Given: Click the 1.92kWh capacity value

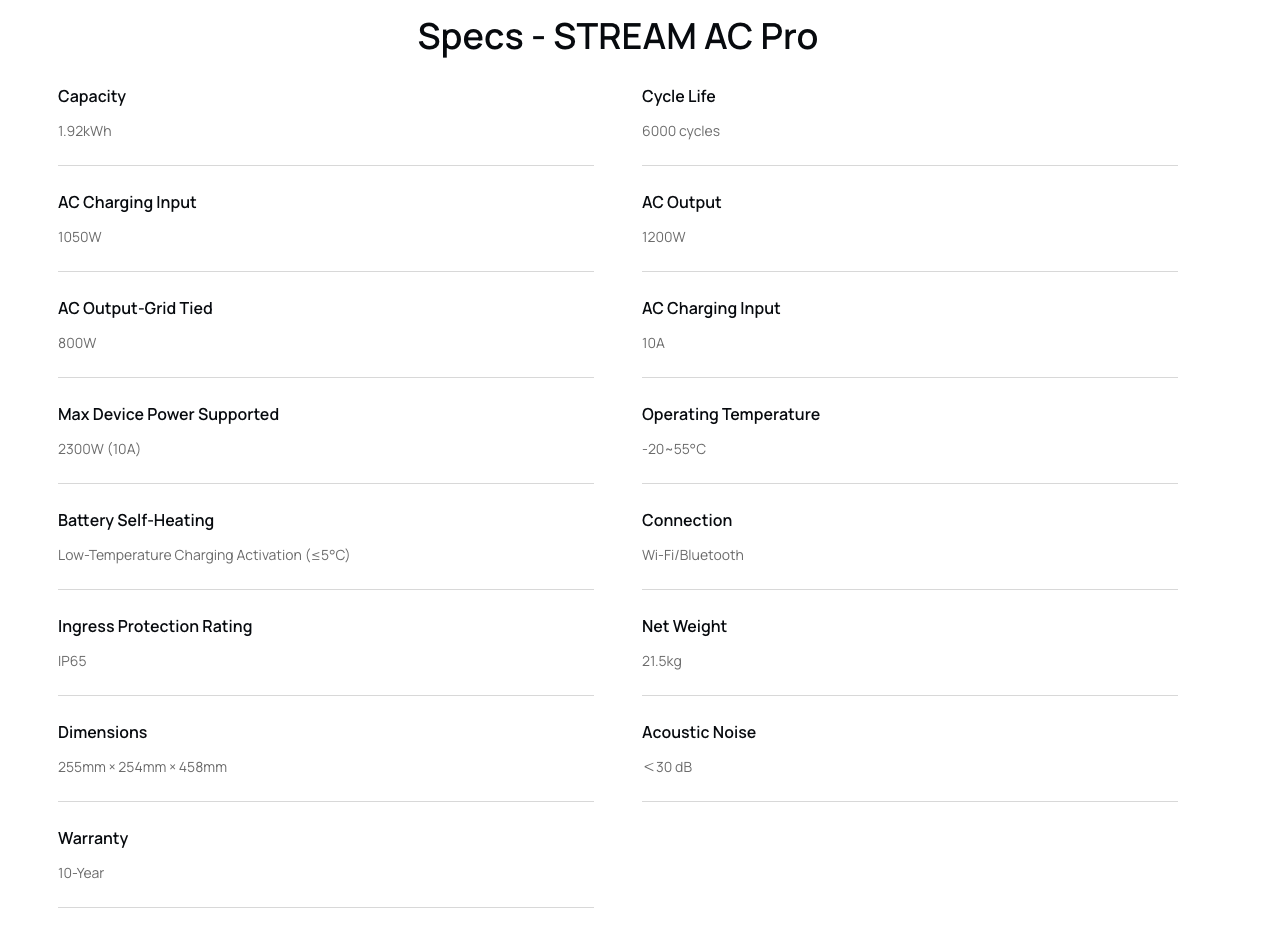Looking at the screenshot, I should [x=85, y=131].
